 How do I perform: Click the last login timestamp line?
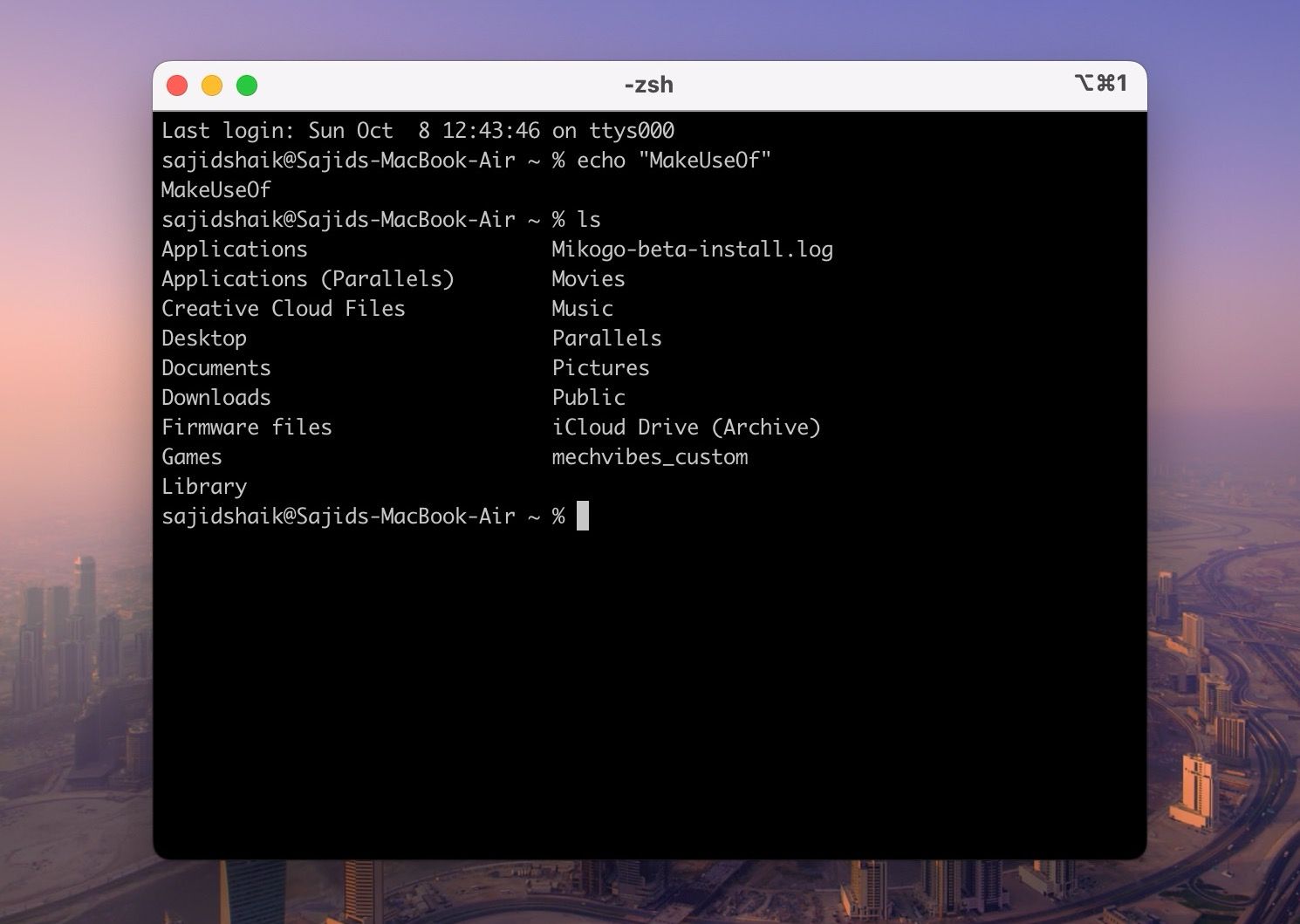(x=417, y=130)
